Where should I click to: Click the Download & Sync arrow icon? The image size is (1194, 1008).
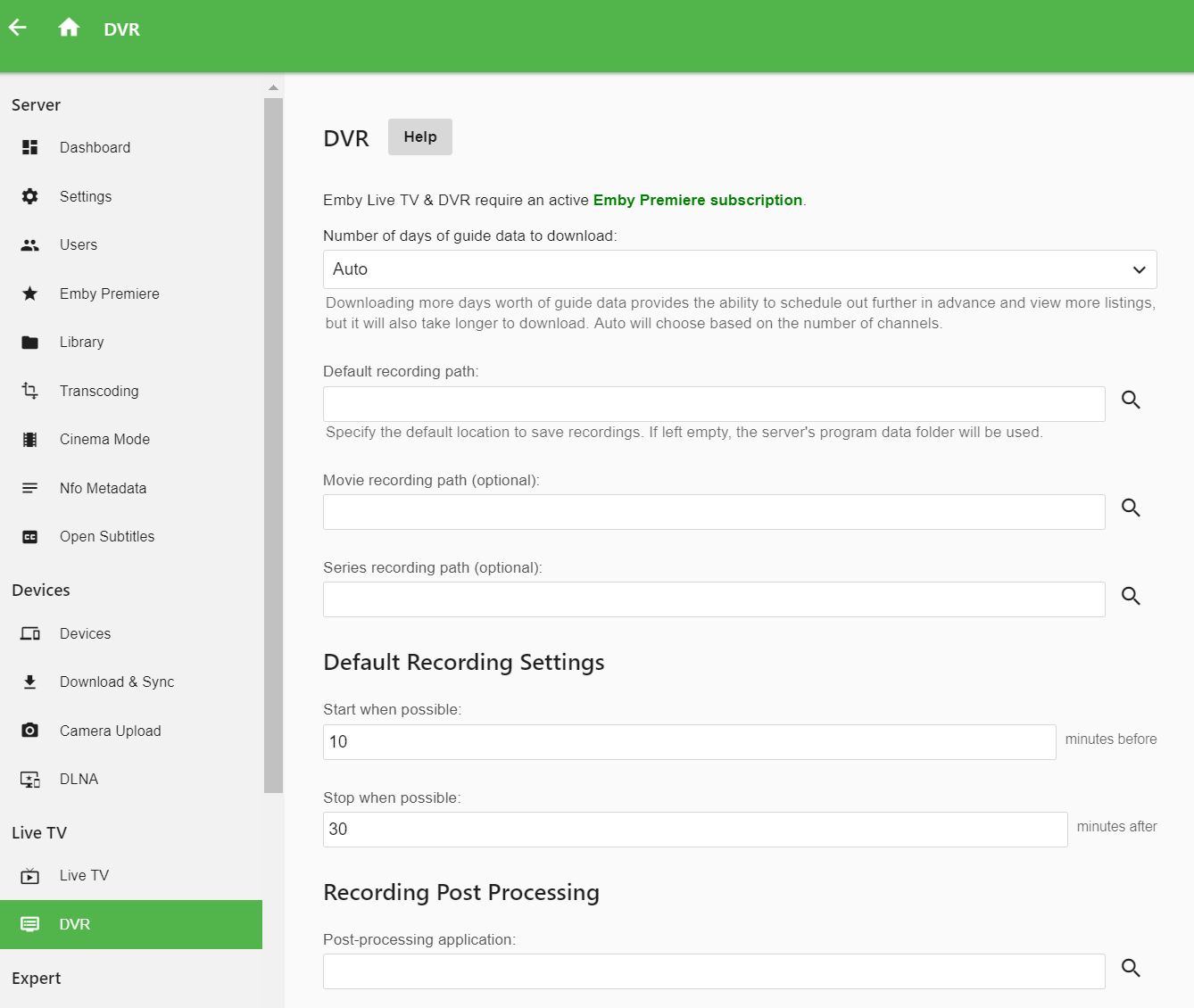pos(29,682)
